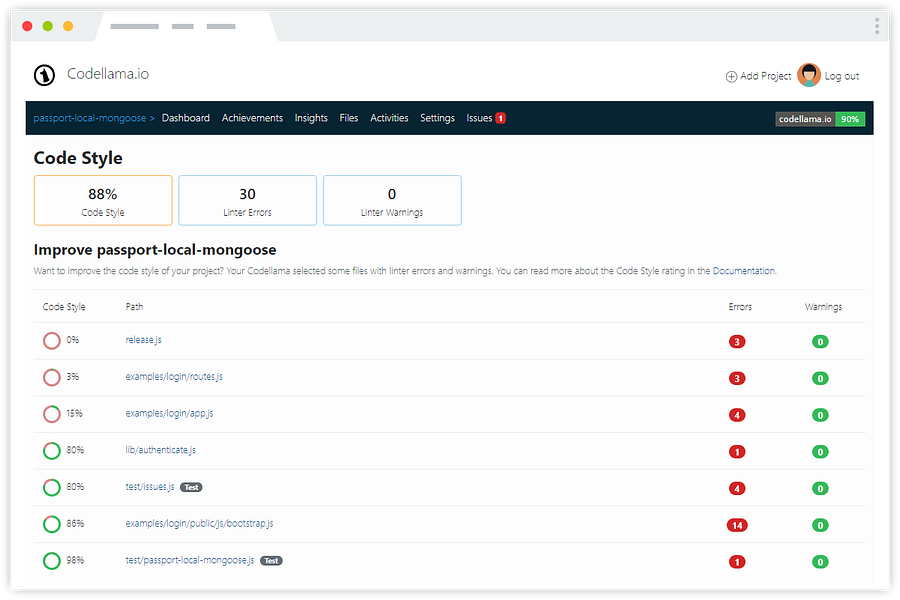Click the browser three-dot menu icon
This screenshot has height=600, width=900.
tap(876, 26)
